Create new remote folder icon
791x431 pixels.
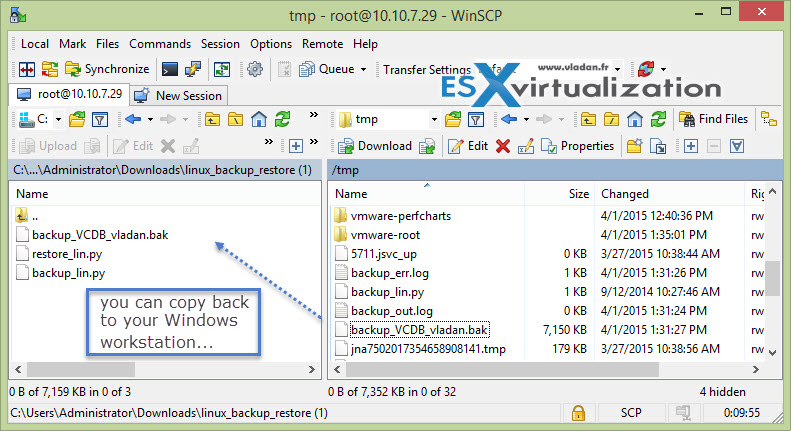pyautogui.click(x=635, y=146)
